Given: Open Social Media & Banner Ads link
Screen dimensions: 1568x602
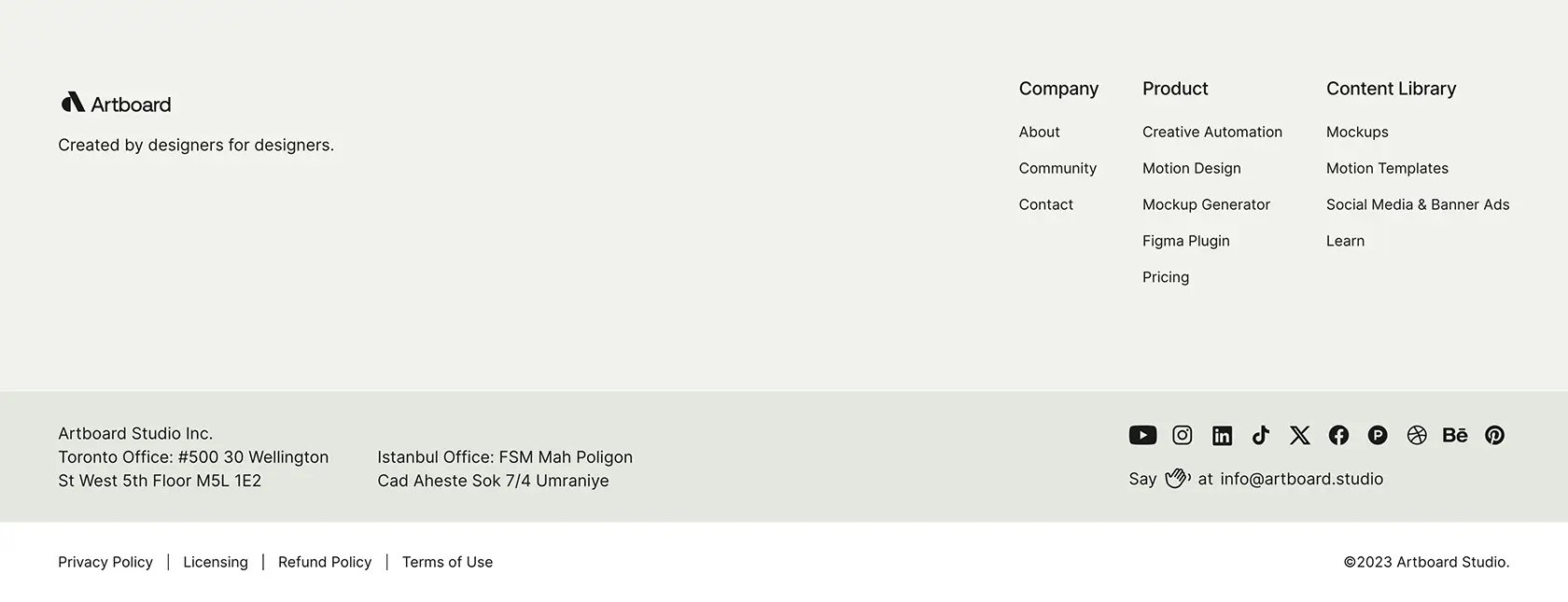Looking at the screenshot, I should tap(1417, 204).
